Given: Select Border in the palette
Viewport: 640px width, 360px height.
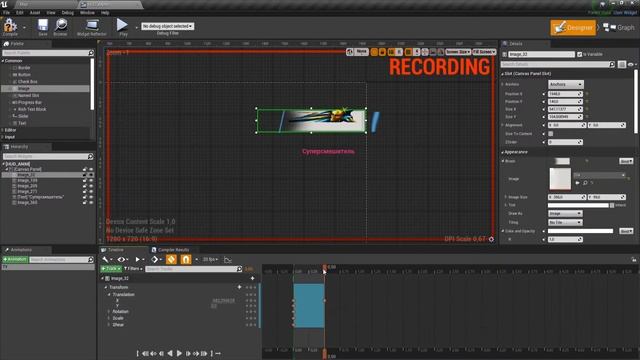Looking at the screenshot, I should coord(24,68).
